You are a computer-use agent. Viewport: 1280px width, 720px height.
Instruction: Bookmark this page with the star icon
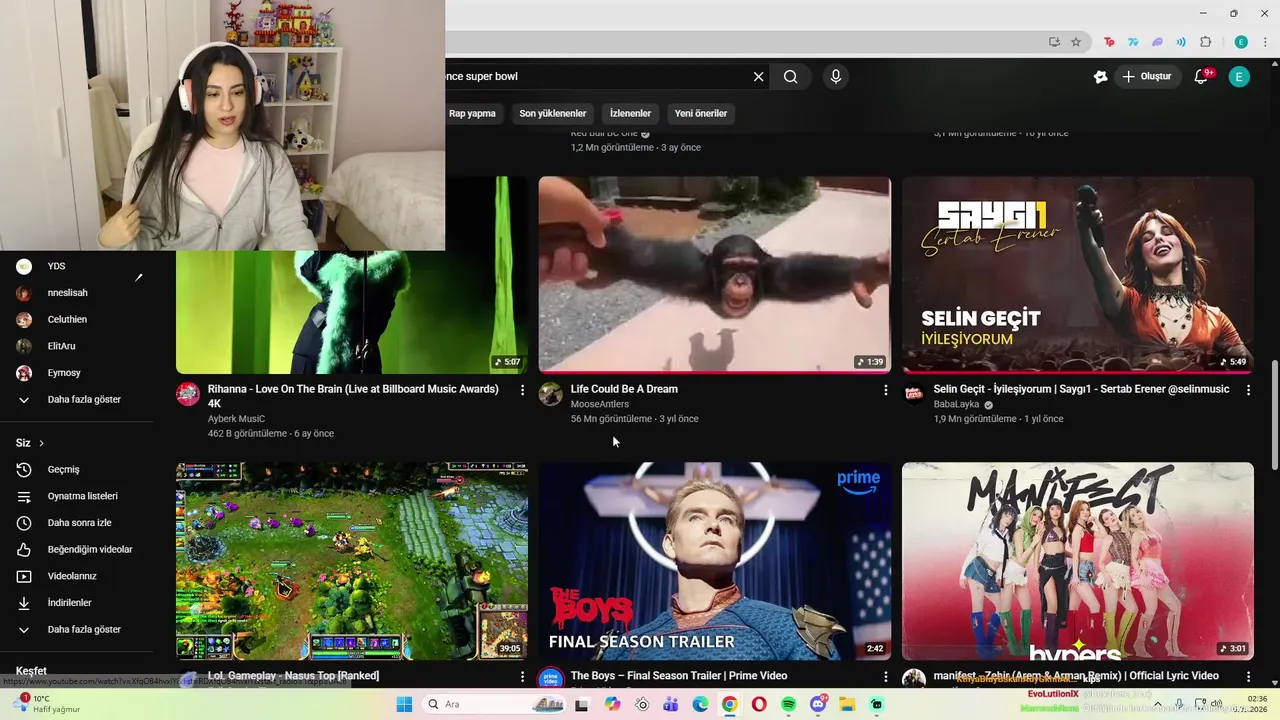click(x=1076, y=42)
